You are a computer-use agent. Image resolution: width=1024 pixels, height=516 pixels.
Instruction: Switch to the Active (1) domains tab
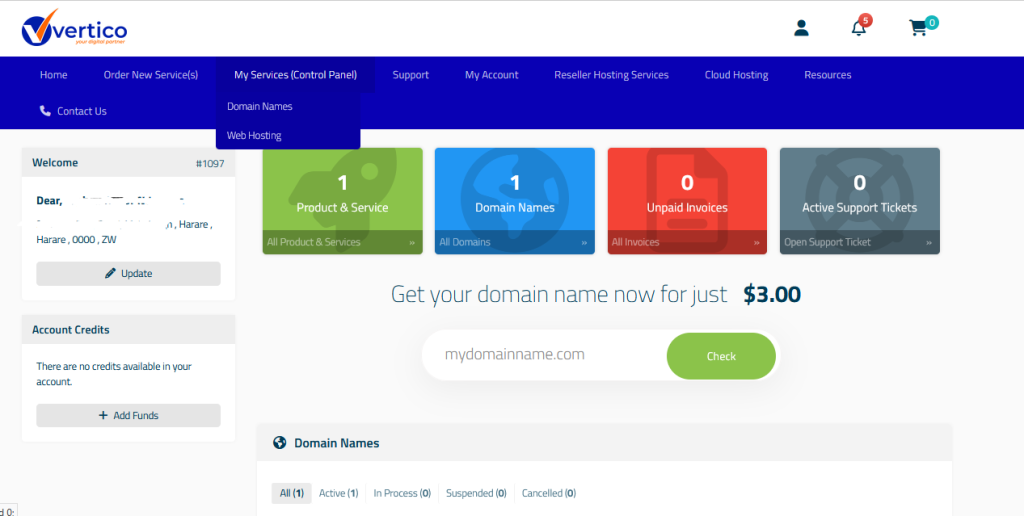pos(338,493)
